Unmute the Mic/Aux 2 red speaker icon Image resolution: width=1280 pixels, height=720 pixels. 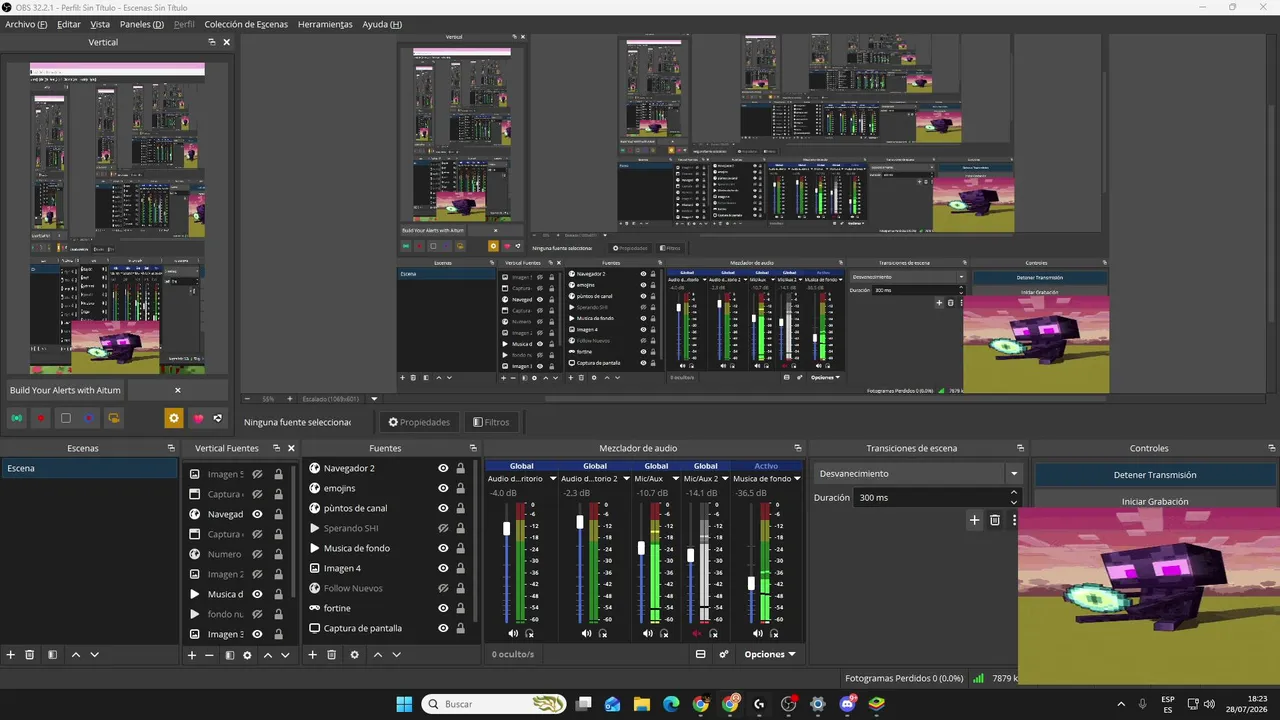[697, 634]
